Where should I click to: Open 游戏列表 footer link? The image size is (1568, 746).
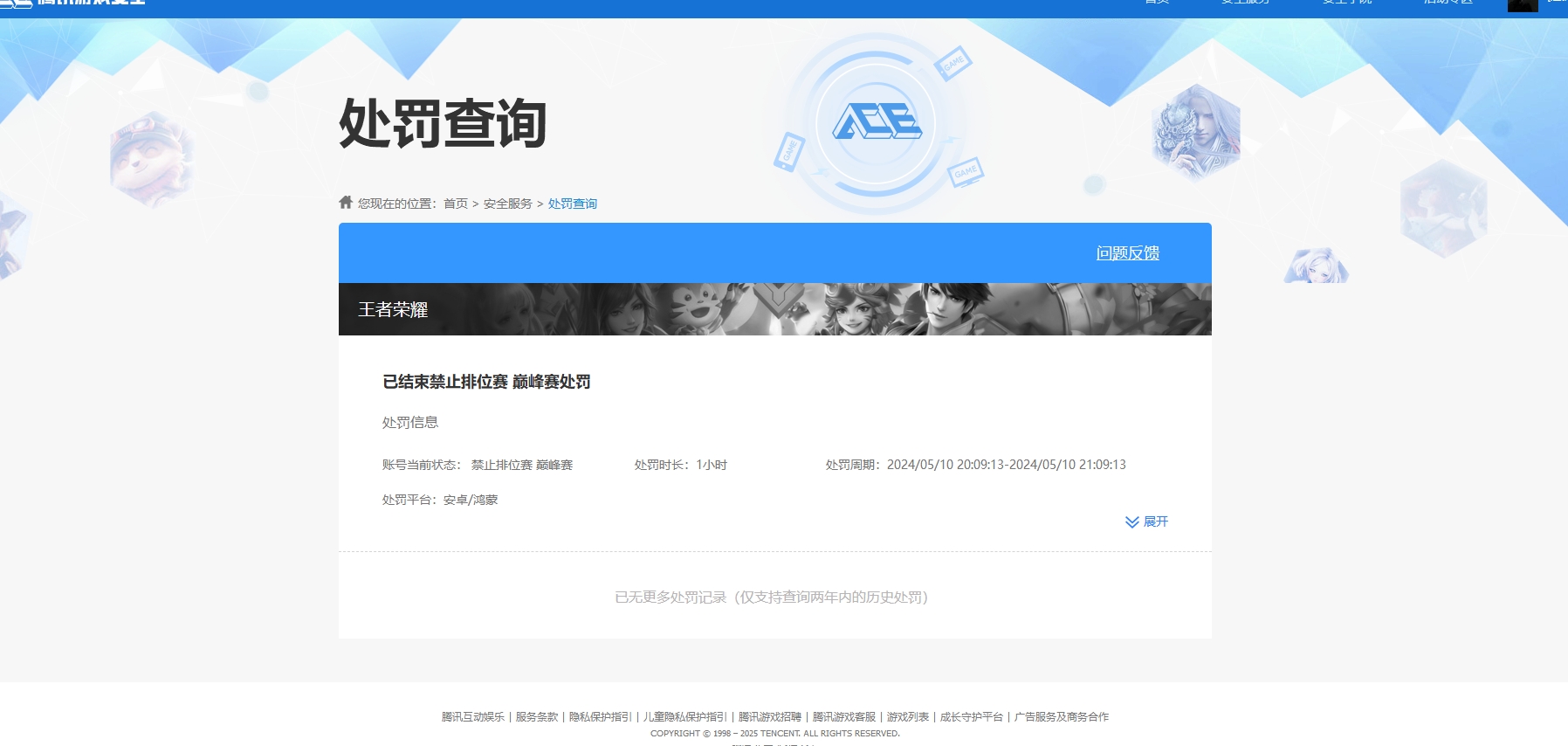[x=908, y=717]
